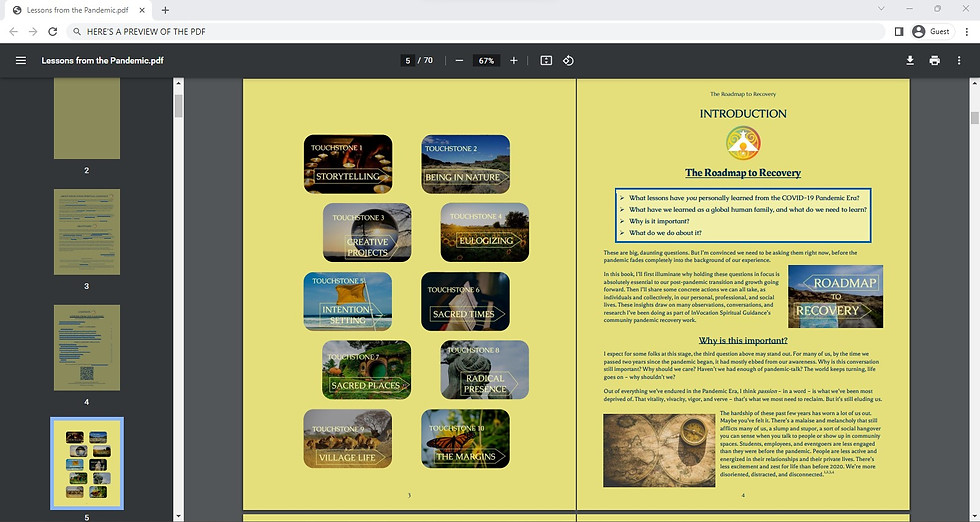This screenshot has width=980, height=522.
Task: Reload the current page
Action: click(53, 31)
